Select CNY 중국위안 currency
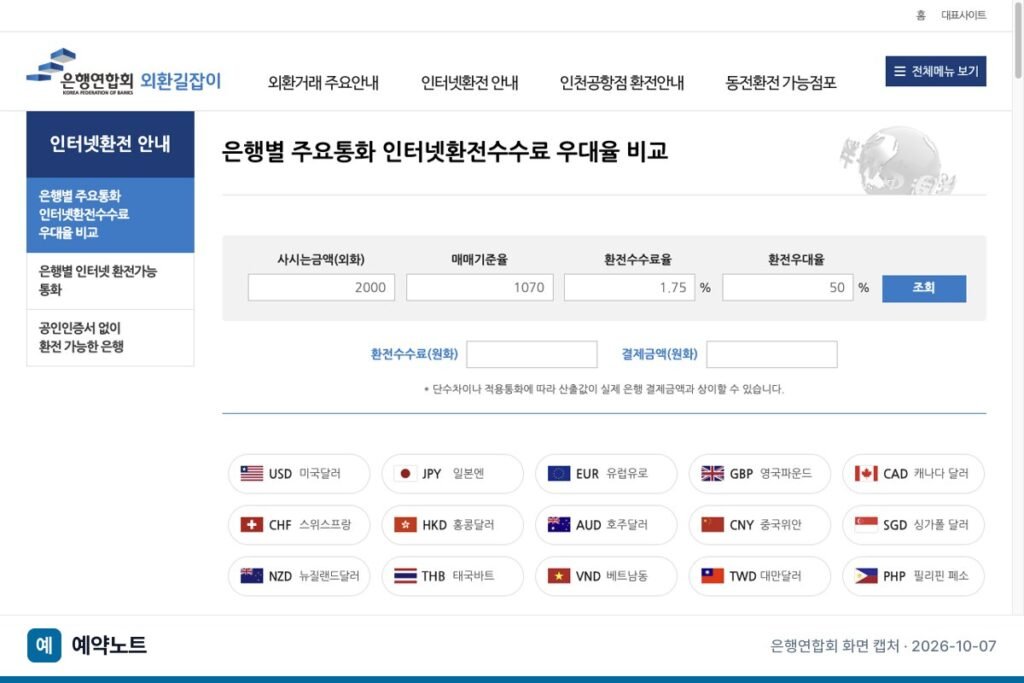This screenshot has height=683, width=1024. (760, 524)
